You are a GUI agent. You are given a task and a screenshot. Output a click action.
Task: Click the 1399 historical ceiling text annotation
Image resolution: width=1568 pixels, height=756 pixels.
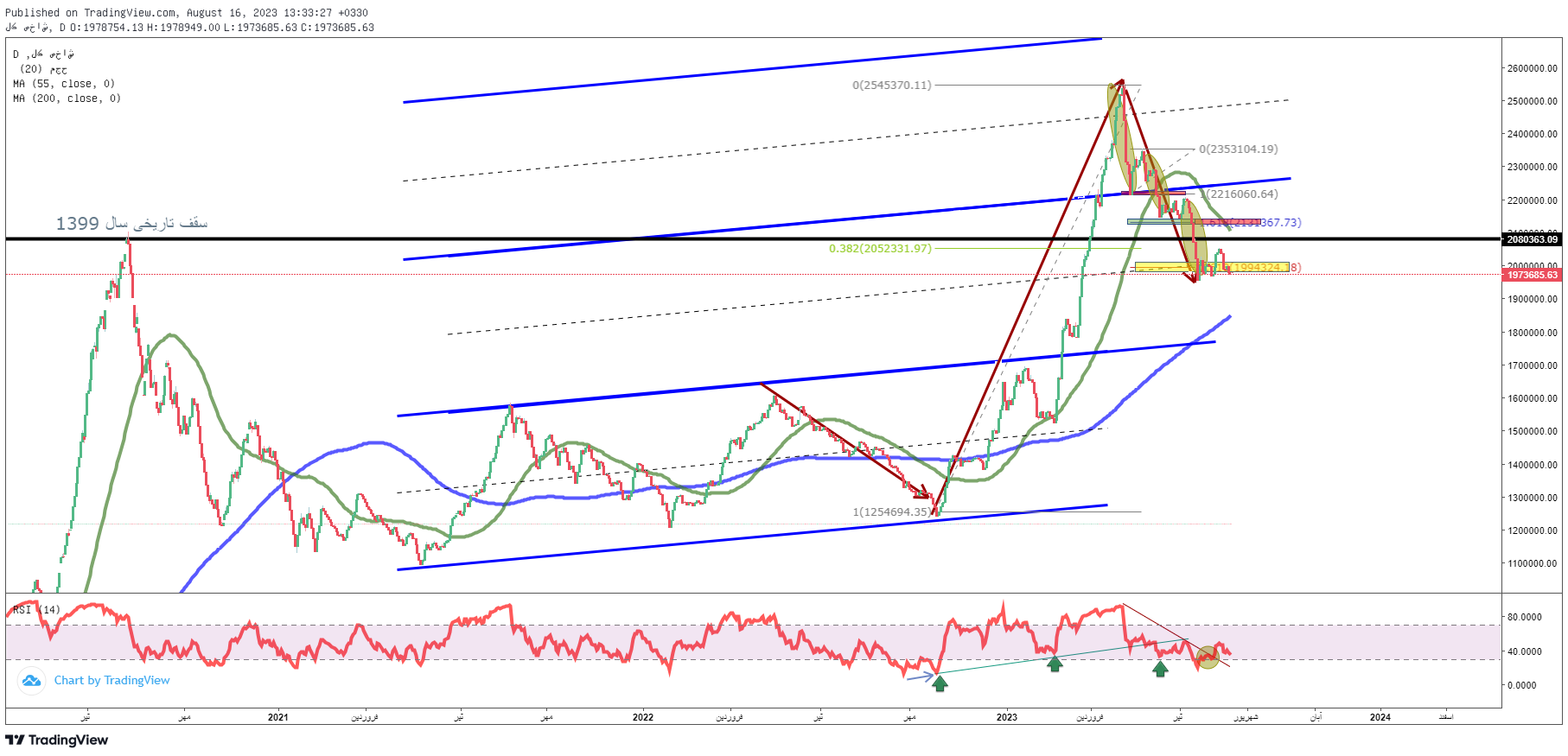click(131, 224)
